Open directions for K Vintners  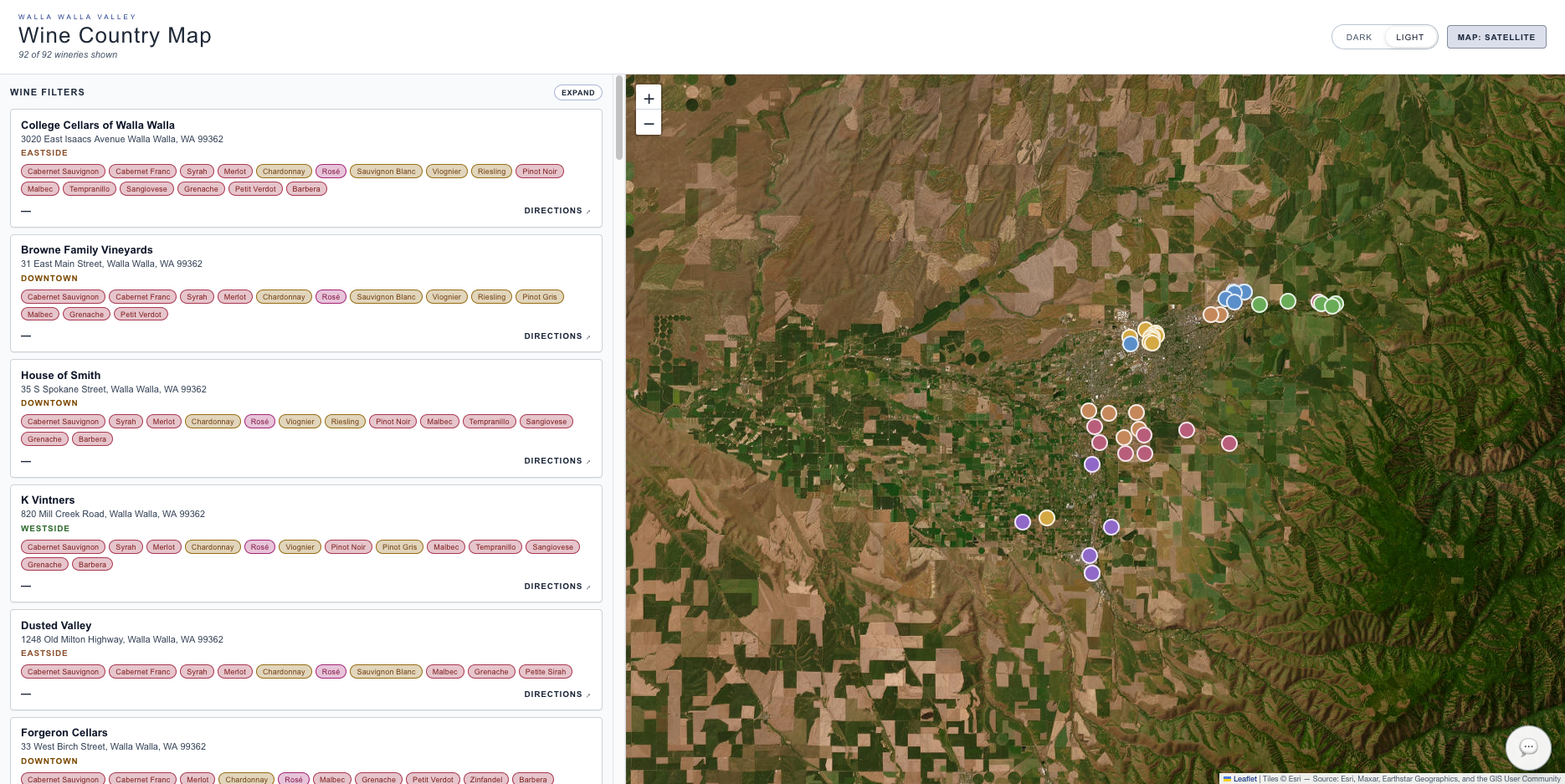pyautogui.click(x=557, y=587)
